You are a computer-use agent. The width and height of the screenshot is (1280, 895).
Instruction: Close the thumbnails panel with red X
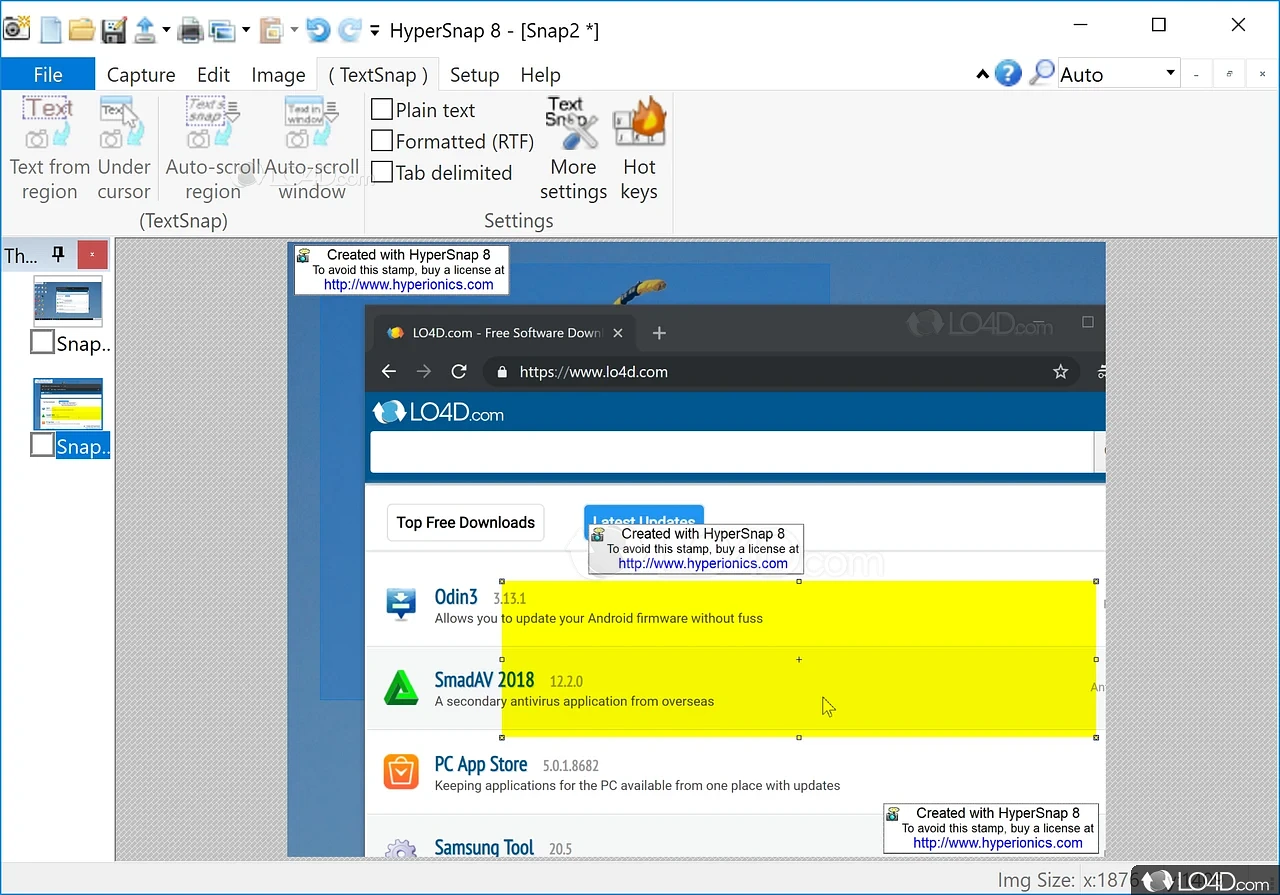click(92, 254)
